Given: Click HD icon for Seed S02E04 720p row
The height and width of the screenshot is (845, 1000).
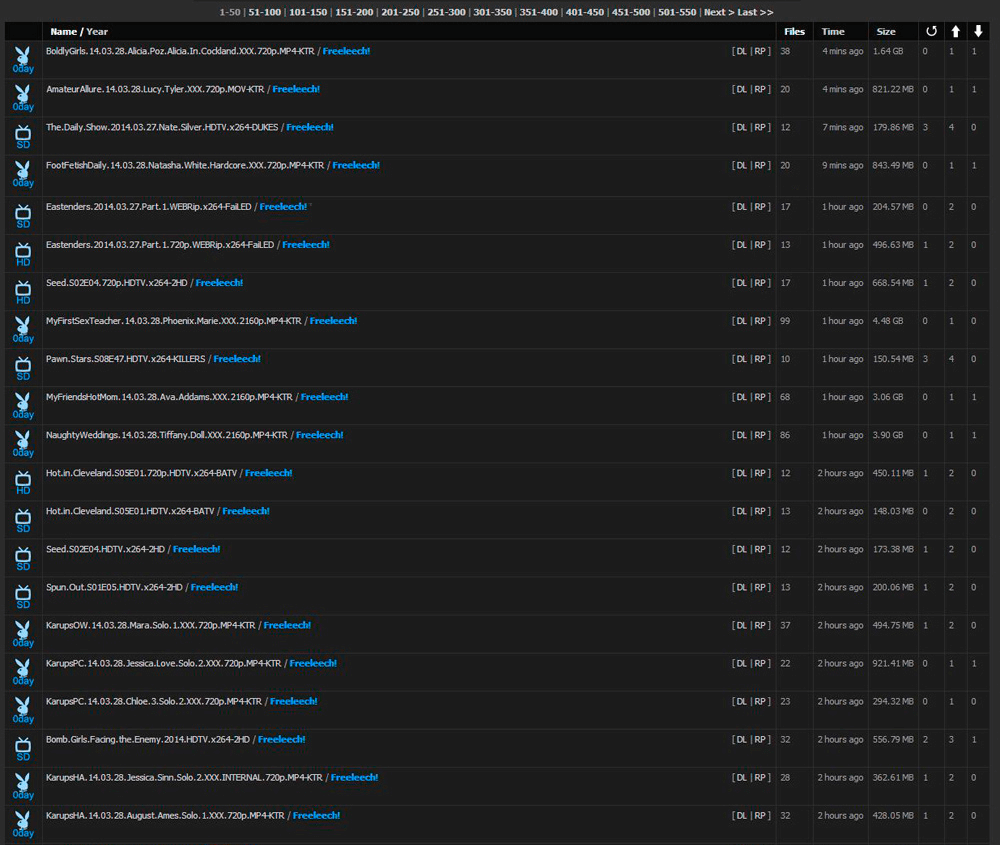Looking at the screenshot, I should point(23,292).
